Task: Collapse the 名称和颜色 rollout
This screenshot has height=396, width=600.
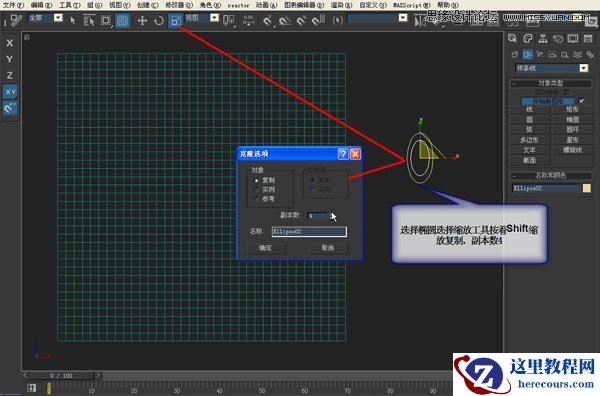Action: [551, 176]
